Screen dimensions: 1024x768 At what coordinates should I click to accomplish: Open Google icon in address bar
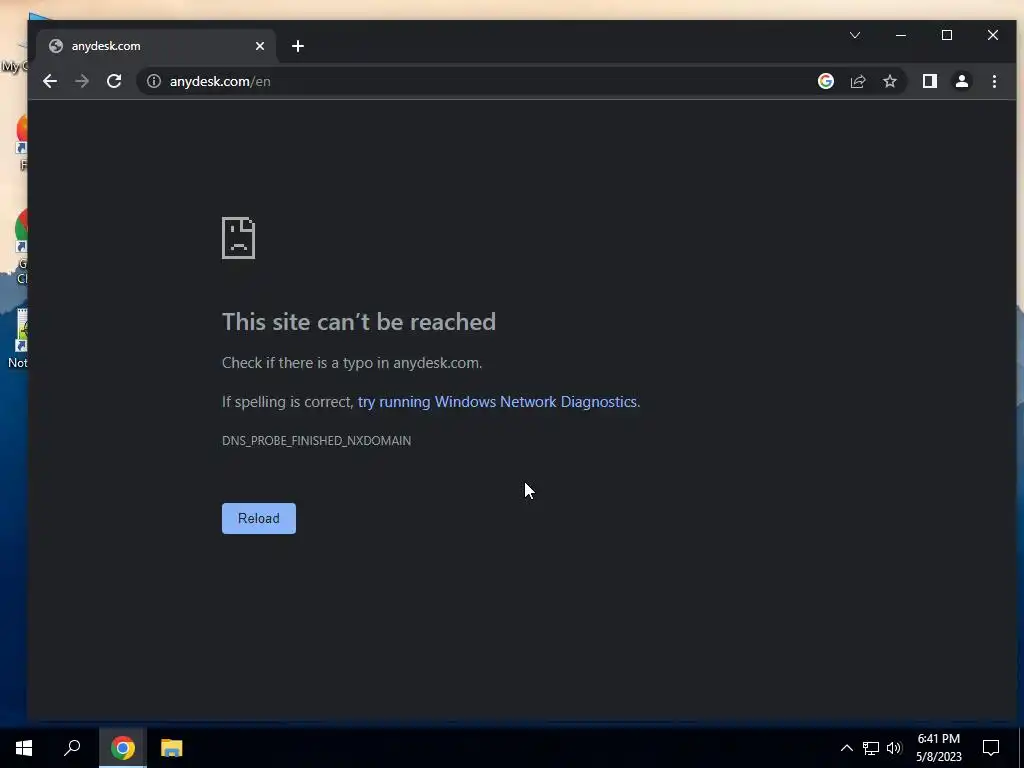click(825, 81)
